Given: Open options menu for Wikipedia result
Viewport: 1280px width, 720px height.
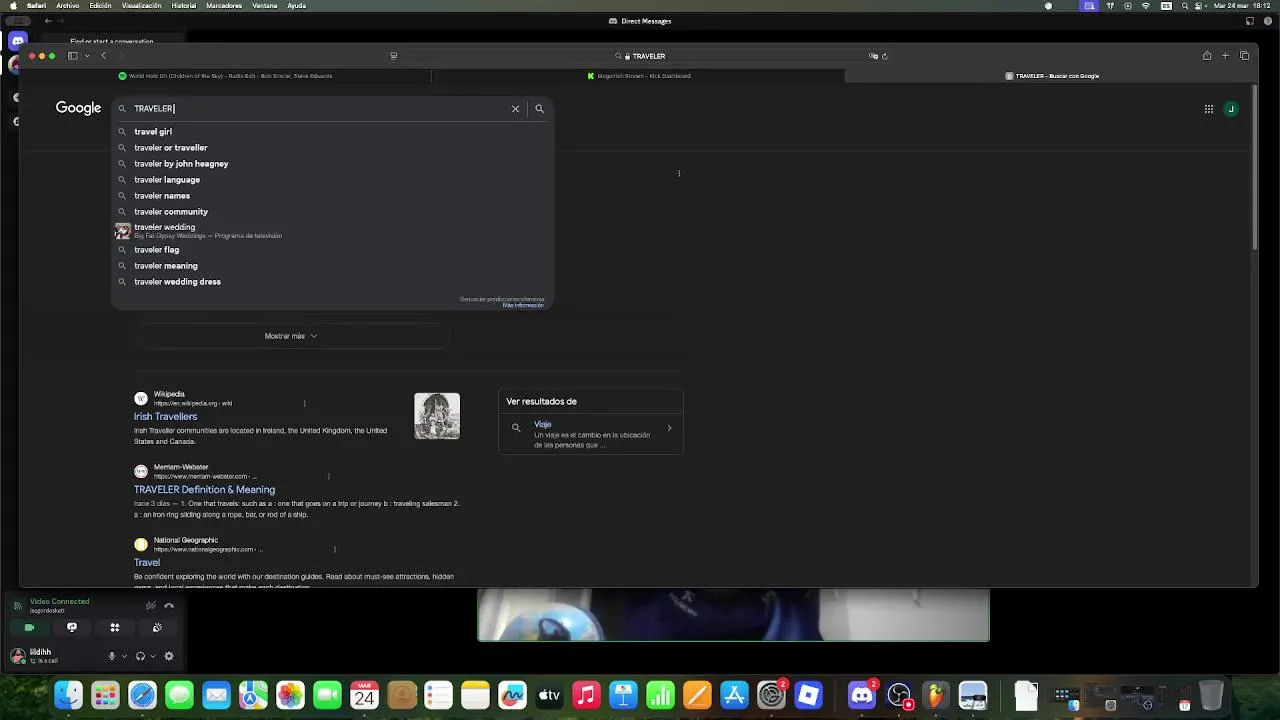Looking at the screenshot, I should (x=304, y=404).
